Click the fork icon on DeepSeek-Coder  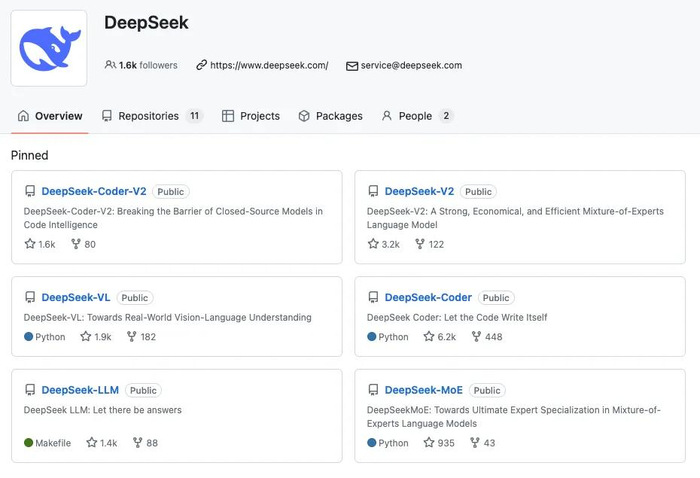tap(475, 337)
